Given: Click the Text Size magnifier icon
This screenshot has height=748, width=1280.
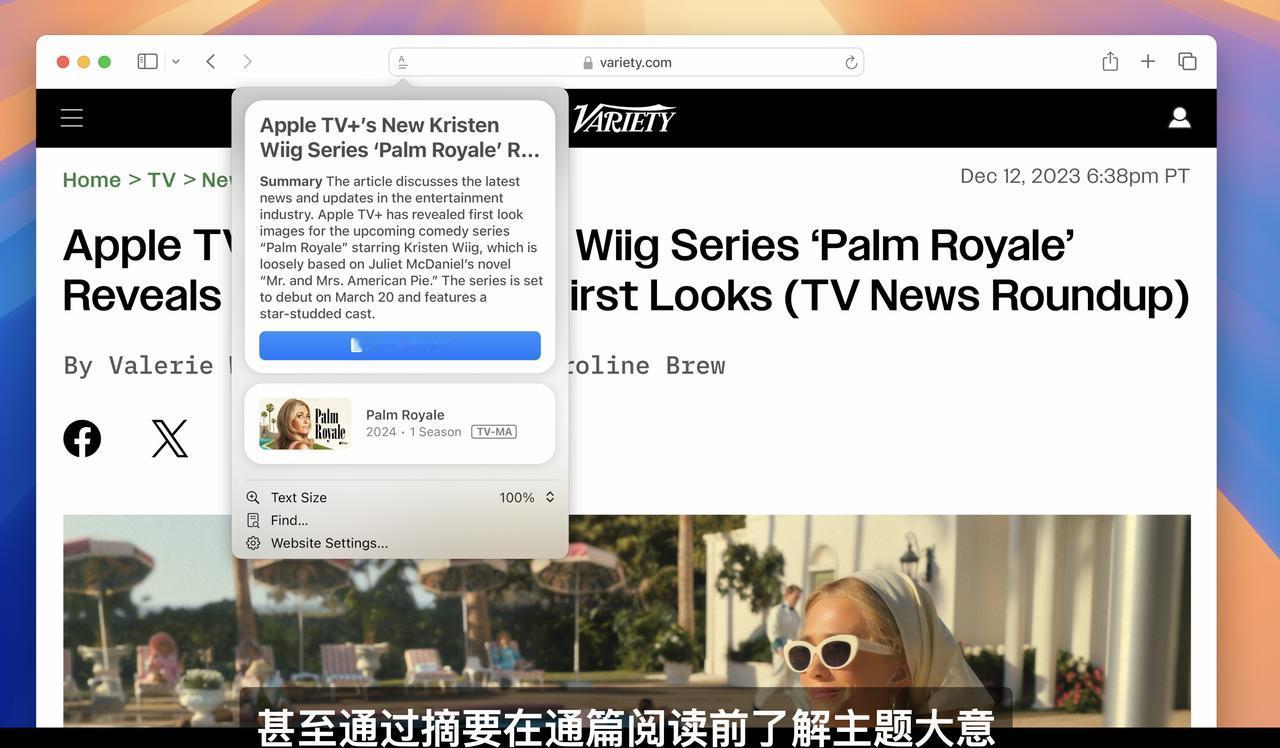Looking at the screenshot, I should pyautogui.click(x=253, y=497).
